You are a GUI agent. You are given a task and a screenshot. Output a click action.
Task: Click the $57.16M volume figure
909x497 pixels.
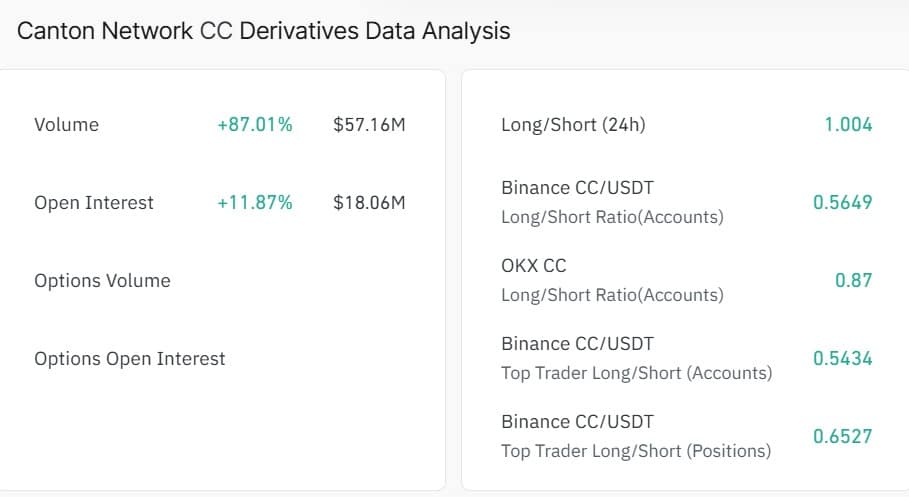coord(369,125)
